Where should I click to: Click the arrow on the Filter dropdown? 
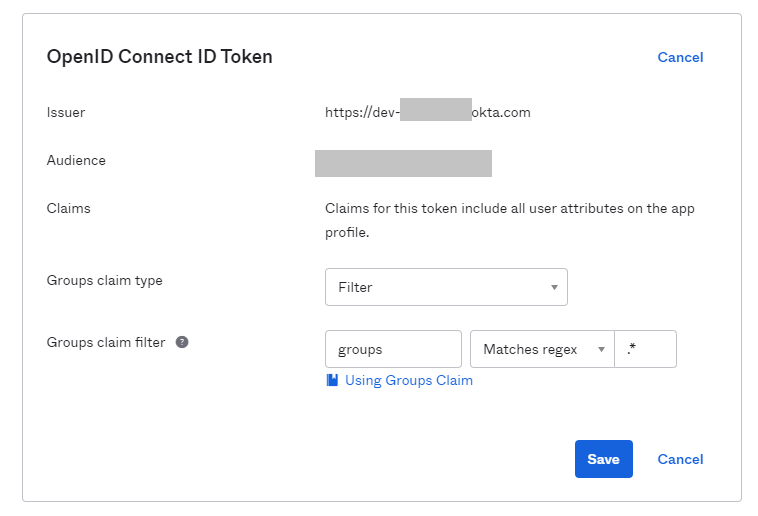[554, 288]
